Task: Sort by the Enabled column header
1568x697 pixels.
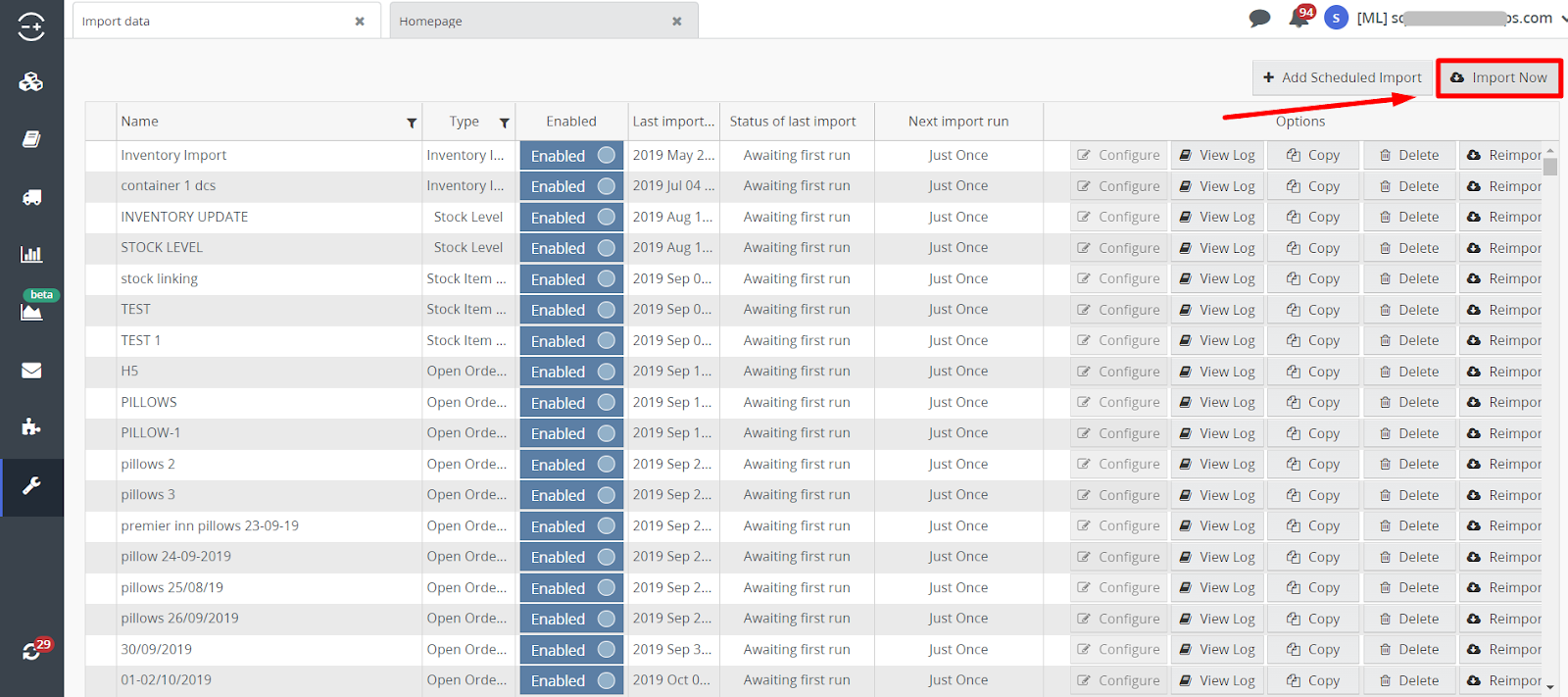Action: pos(571,122)
